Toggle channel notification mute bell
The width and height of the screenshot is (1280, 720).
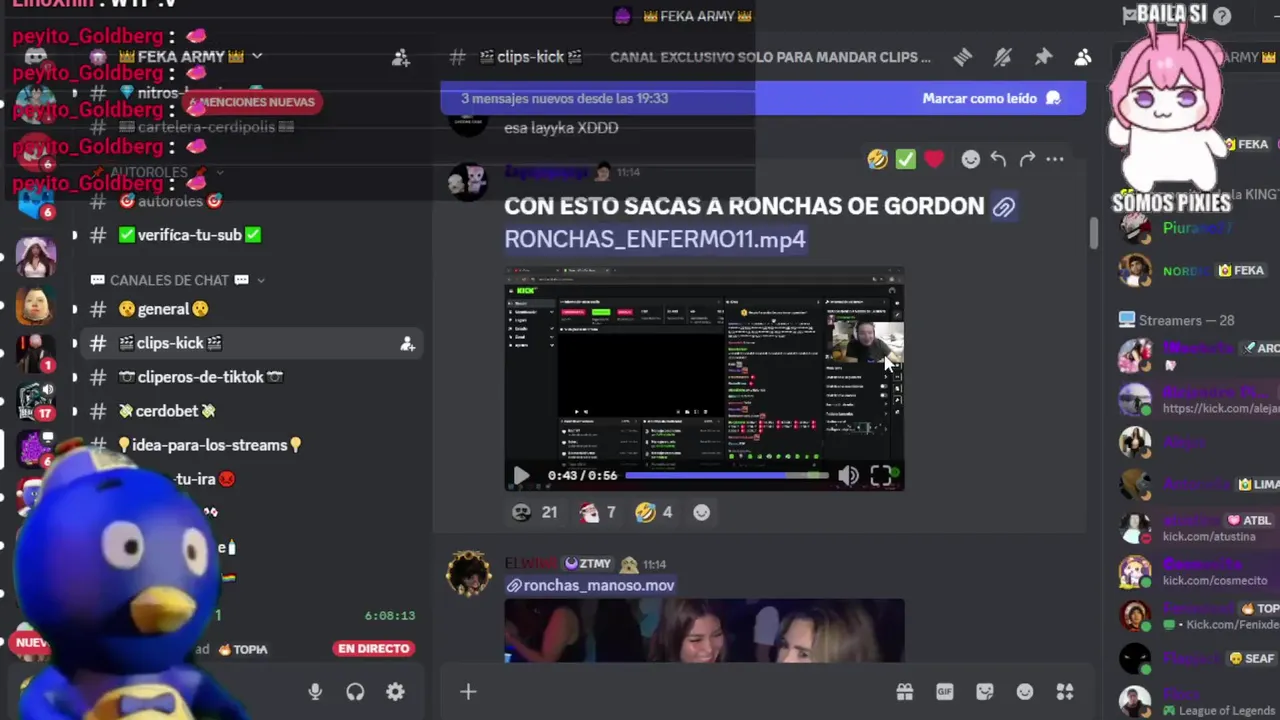coord(1002,57)
